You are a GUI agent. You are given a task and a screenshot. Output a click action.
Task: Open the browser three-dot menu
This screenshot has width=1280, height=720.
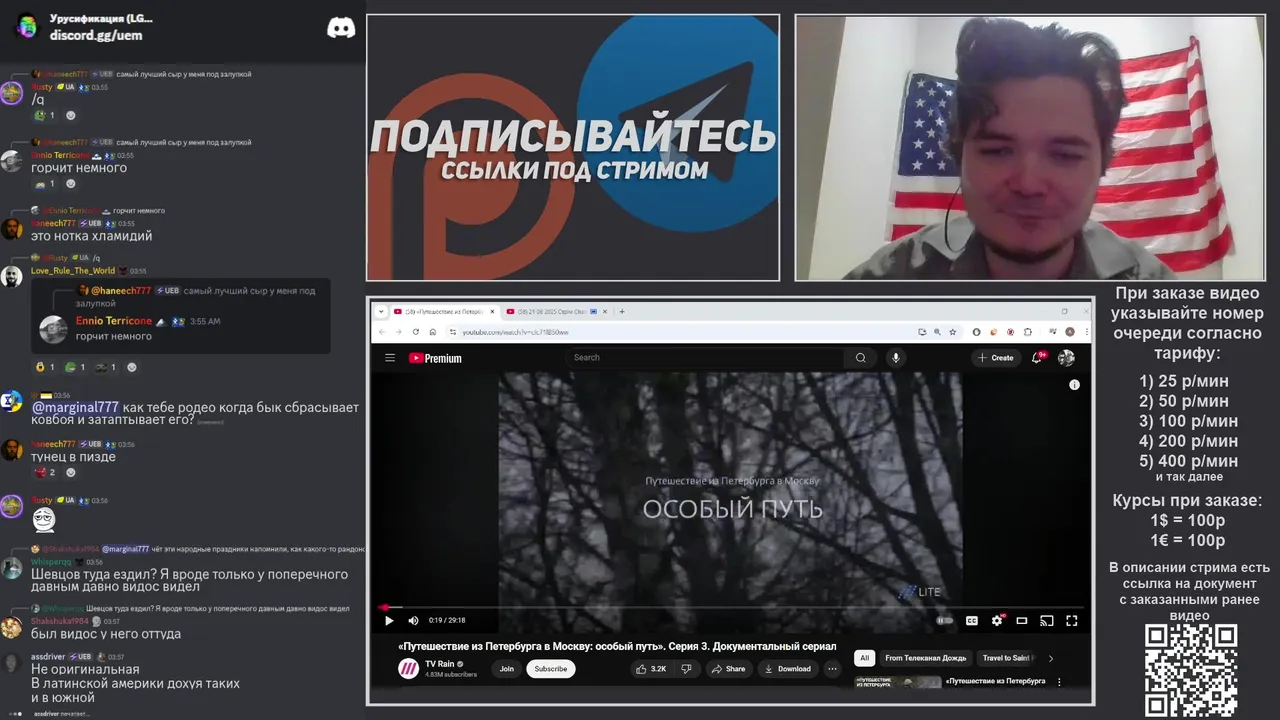1085,331
